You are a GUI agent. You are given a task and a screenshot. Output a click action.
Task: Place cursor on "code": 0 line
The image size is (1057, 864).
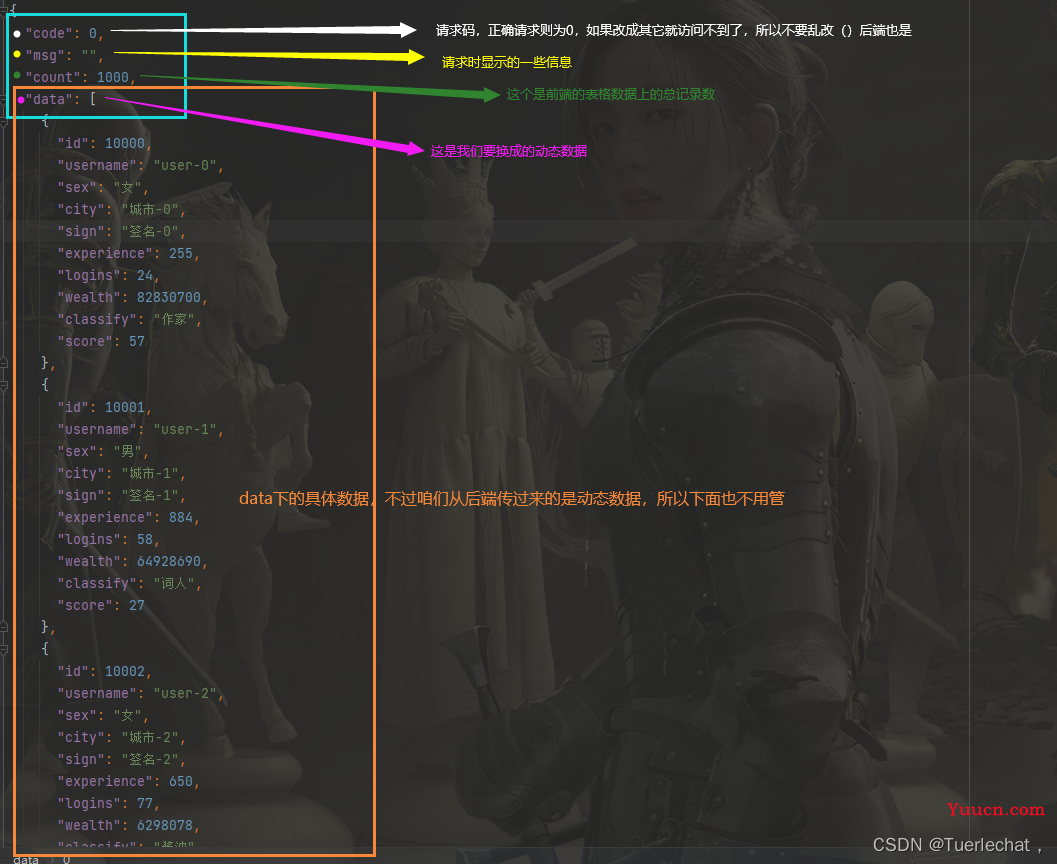pos(64,33)
